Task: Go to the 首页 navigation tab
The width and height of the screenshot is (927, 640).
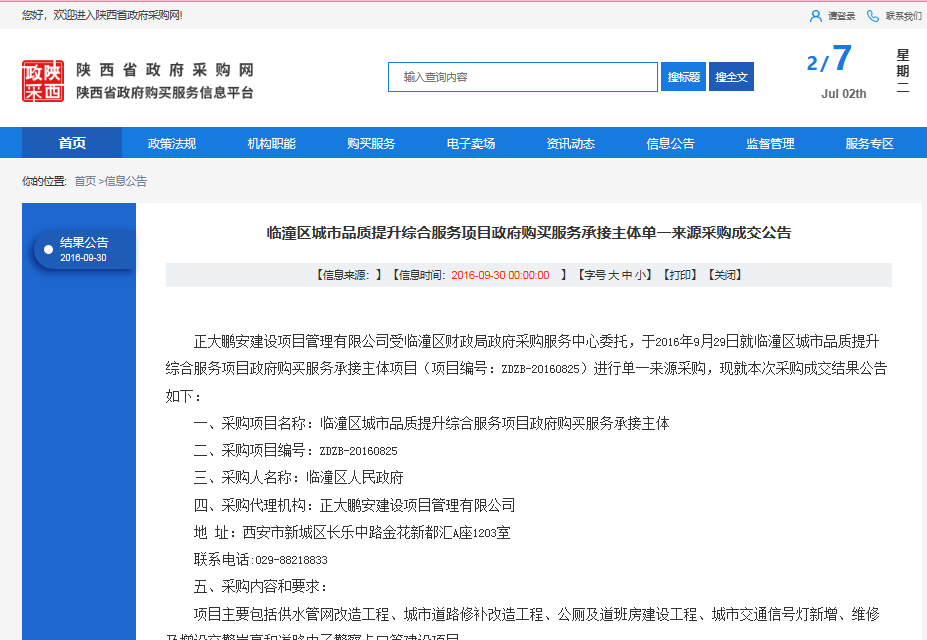Action: coord(72,143)
